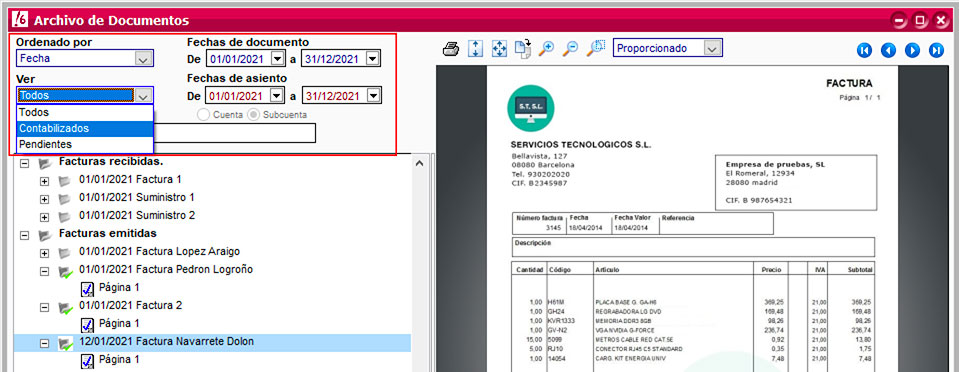Go to the next page arrow

click(913, 50)
